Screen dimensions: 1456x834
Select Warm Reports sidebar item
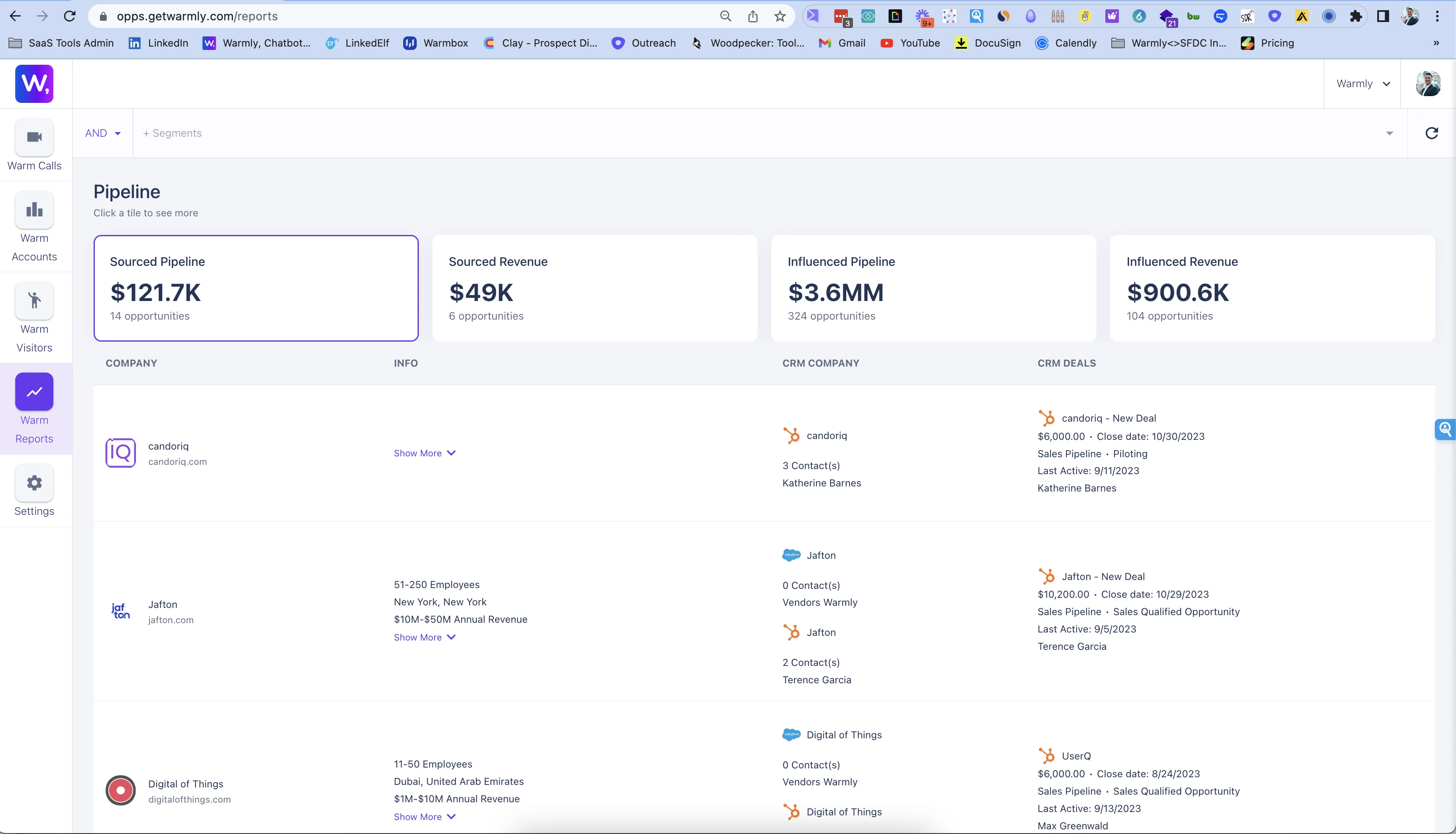[x=34, y=409]
